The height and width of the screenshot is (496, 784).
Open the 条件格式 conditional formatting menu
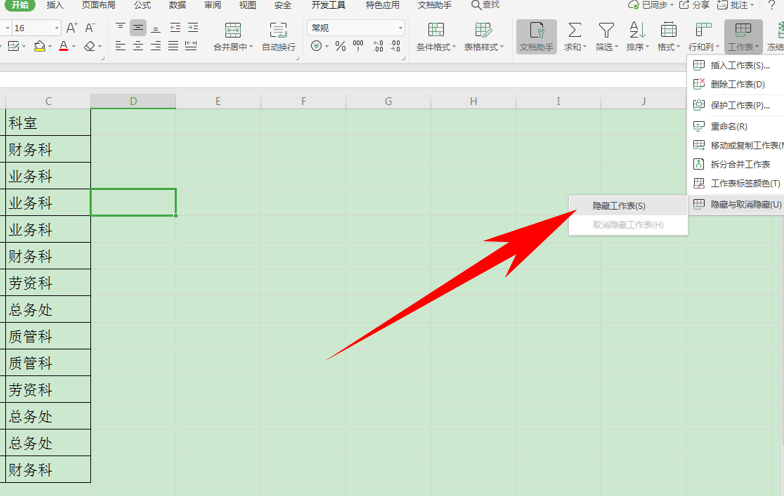click(436, 36)
